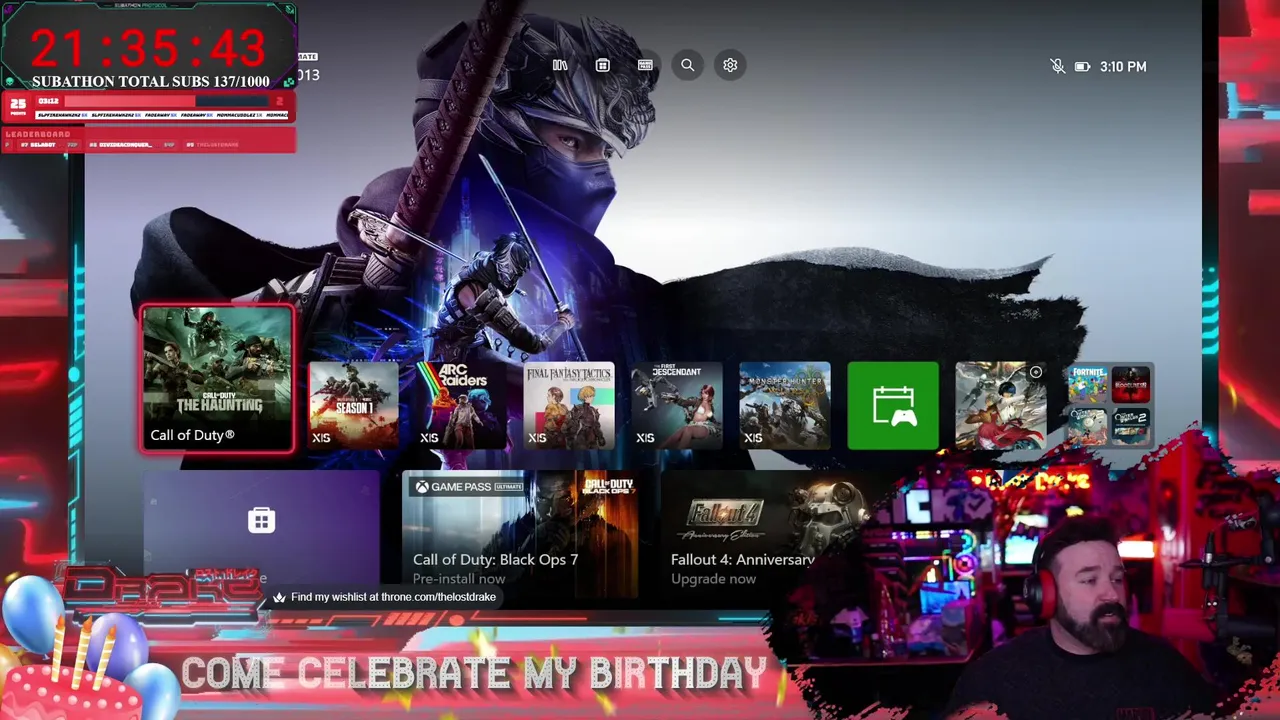Open the Season 1 game tile
This screenshot has width=1280, height=720.
pyautogui.click(x=353, y=405)
